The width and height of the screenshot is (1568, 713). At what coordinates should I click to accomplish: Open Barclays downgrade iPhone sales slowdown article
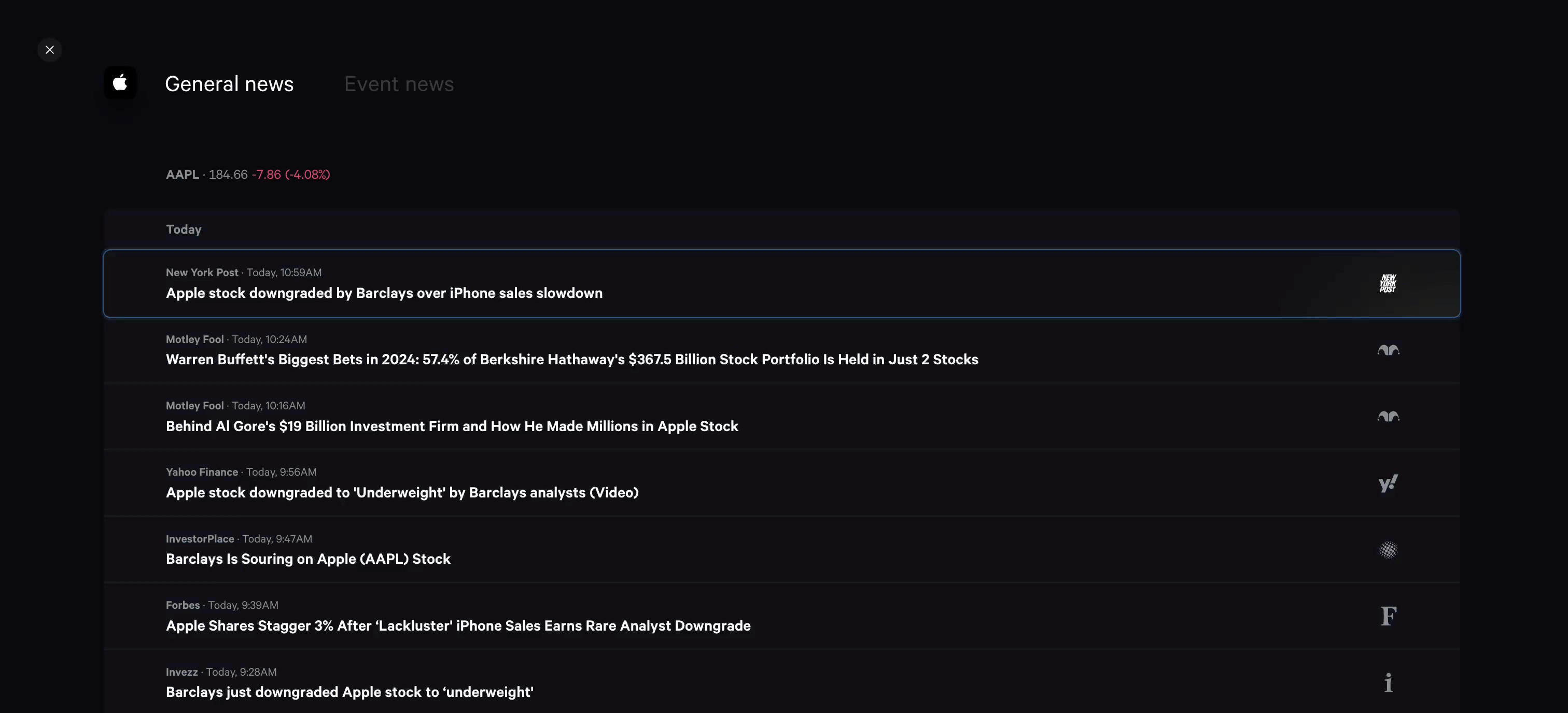click(x=384, y=293)
